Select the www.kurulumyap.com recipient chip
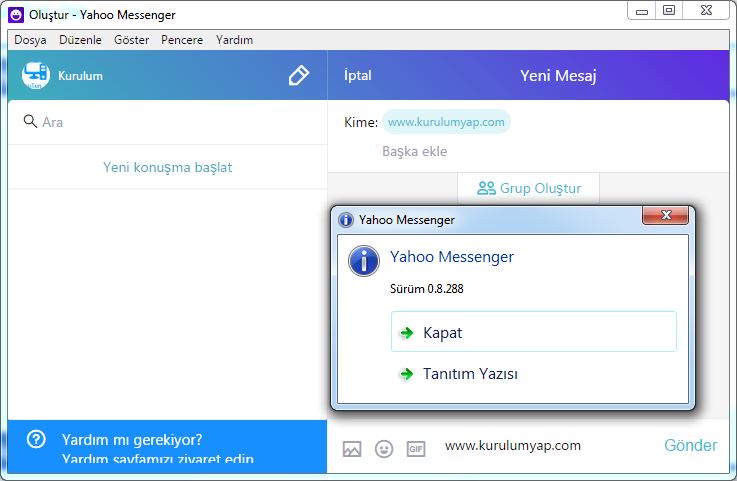The width and height of the screenshot is (737, 481). (x=446, y=122)
